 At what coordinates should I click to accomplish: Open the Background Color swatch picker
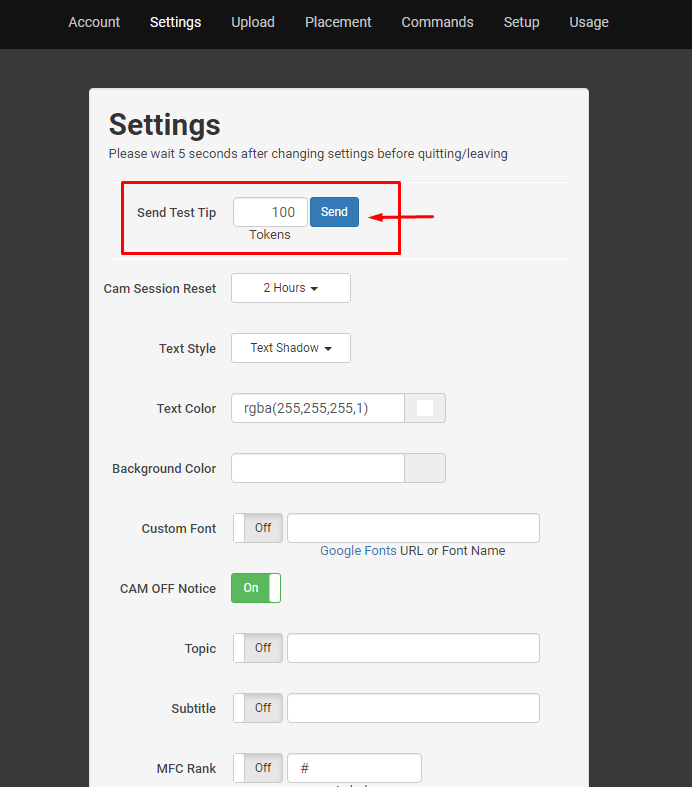click(x=425, y=468)
